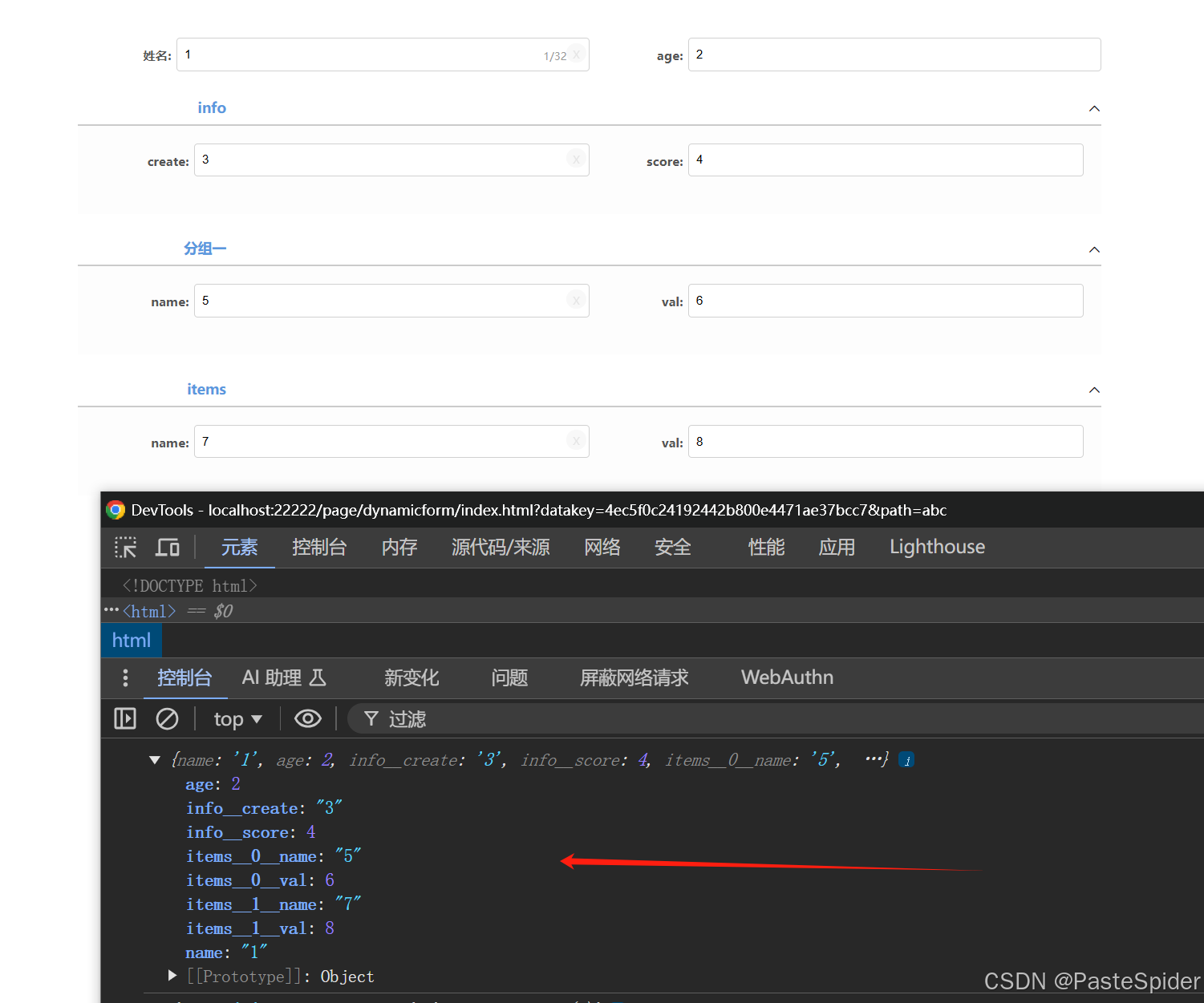Click the Chrome icon in DevTools title
This screenshot has height=1003, width=1204.
(x=116, y=510)
